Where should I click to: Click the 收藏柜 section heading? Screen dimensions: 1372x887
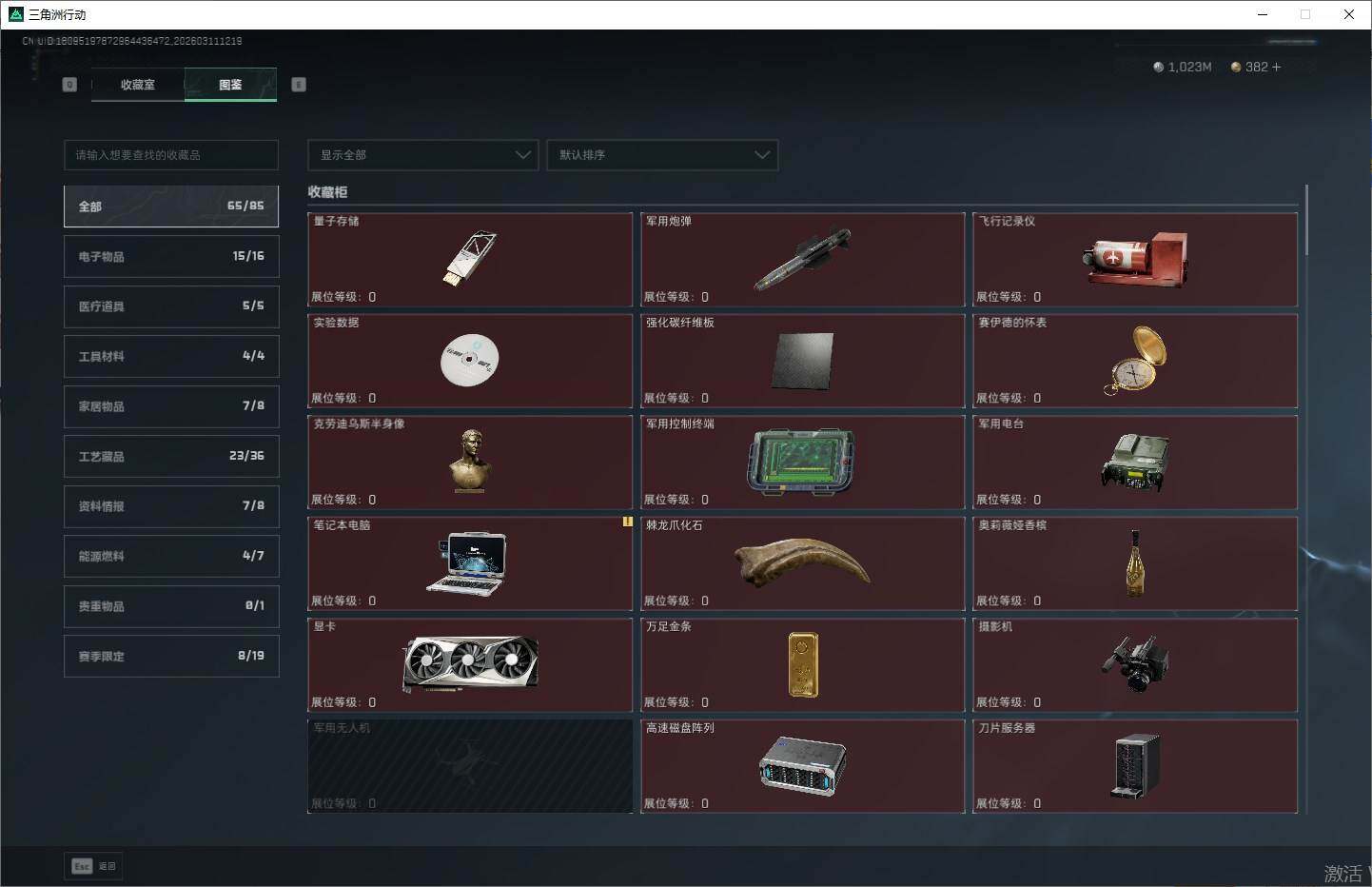(x=327, y=192)
